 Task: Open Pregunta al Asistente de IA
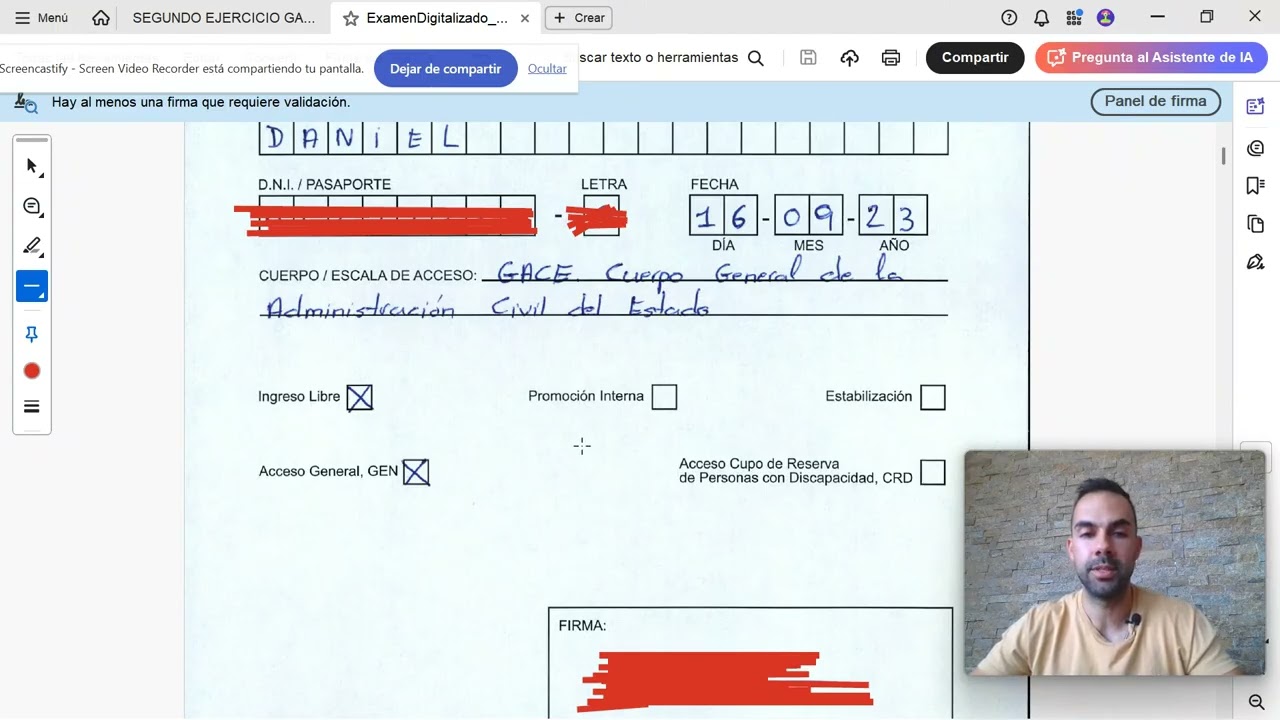pyautogui.click(x=1151, y=58)
